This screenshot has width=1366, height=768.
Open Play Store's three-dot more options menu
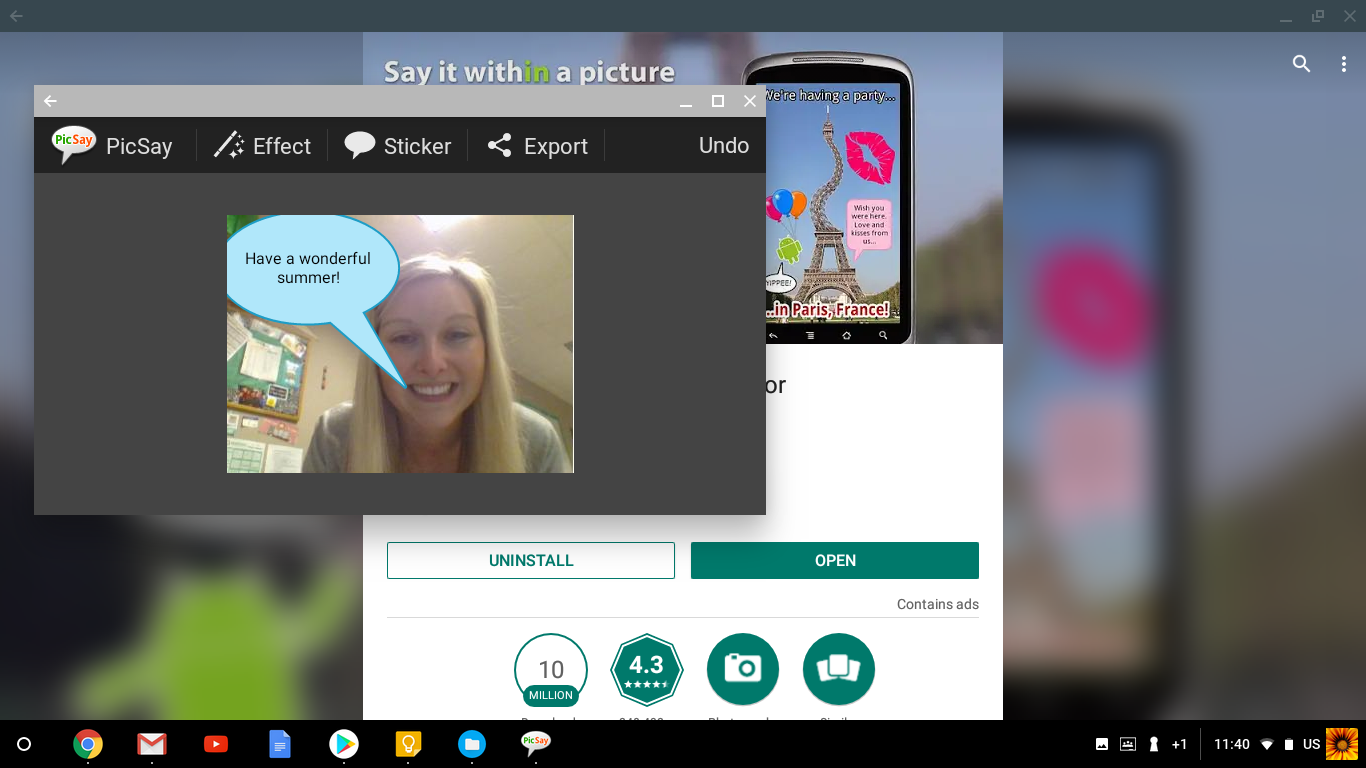(1343, 64)
